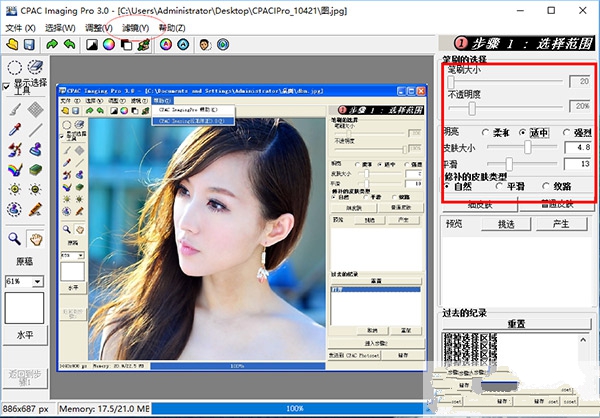Select the green sponge block tool
The width and height of the screenshot is (600, 418).
35,170
